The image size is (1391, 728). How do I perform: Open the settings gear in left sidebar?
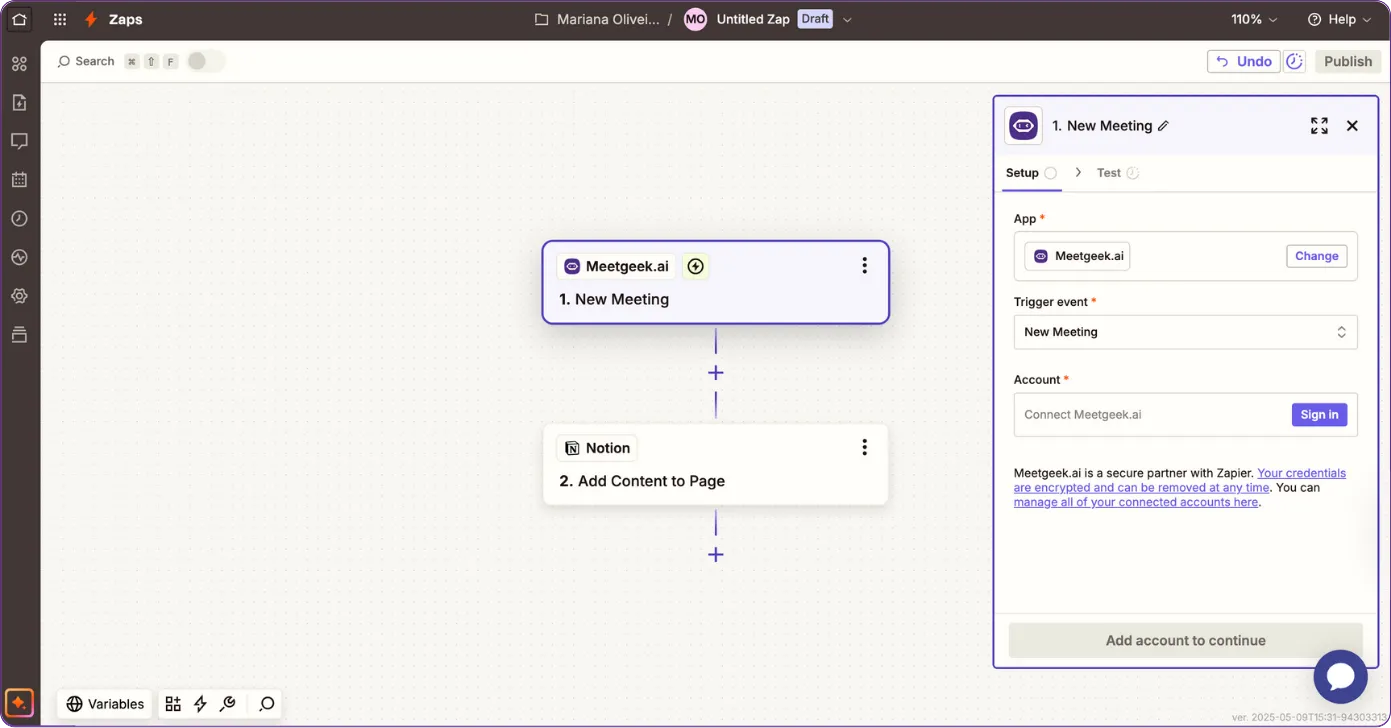[x=19, y=296]
